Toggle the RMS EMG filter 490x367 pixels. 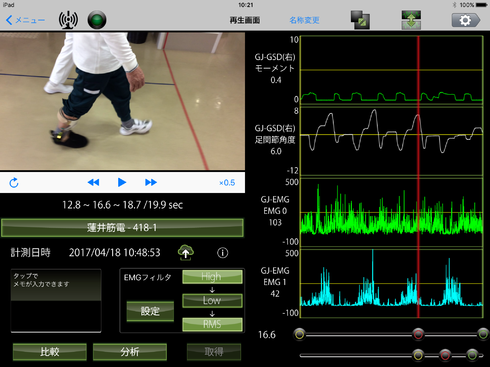[212, 324]
